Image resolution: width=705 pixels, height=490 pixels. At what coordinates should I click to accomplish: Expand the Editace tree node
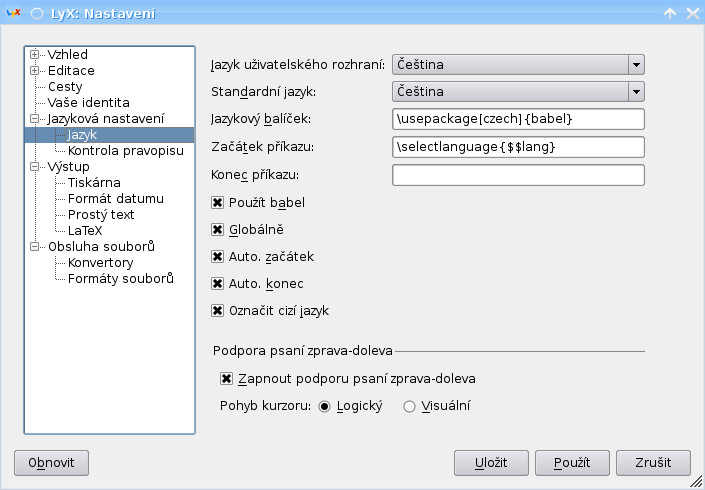pyautogui.click(x=35, y=71)
